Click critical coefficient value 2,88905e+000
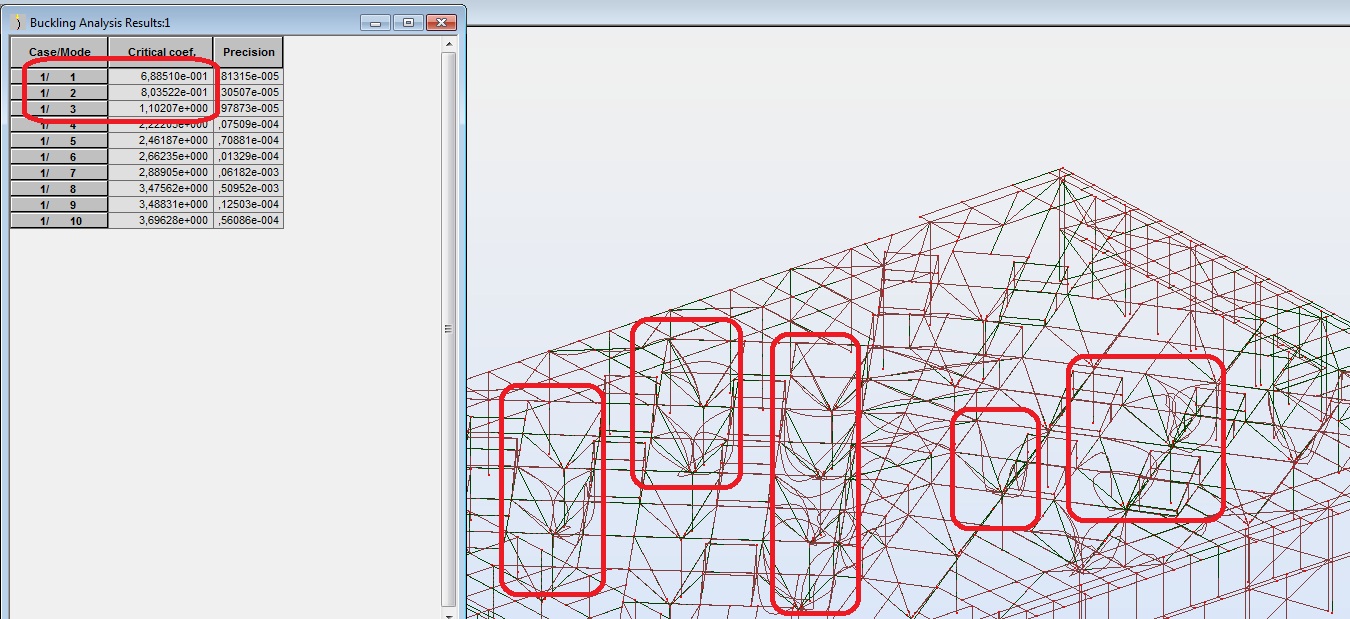Viewport: 1350px width, 619px height. click(161, 172)
